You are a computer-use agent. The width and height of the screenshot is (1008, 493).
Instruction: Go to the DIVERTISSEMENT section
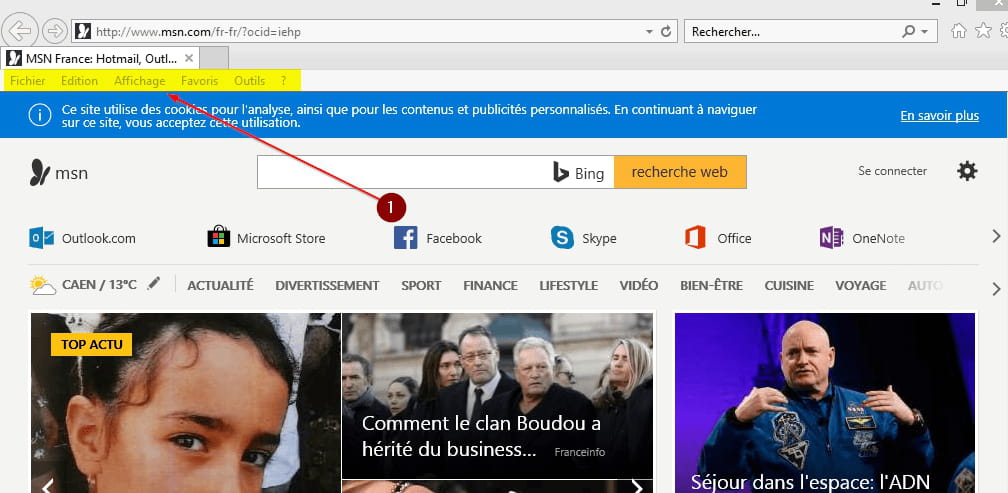(327, 285)
